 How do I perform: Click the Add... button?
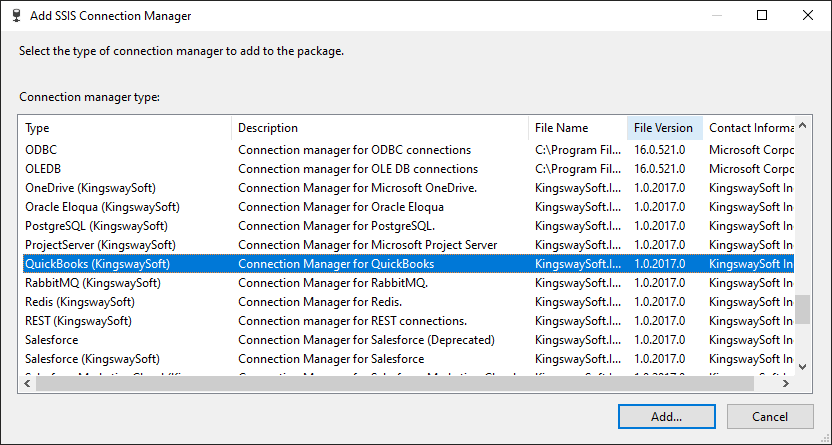pyautogui.click(x=666, y=416)
